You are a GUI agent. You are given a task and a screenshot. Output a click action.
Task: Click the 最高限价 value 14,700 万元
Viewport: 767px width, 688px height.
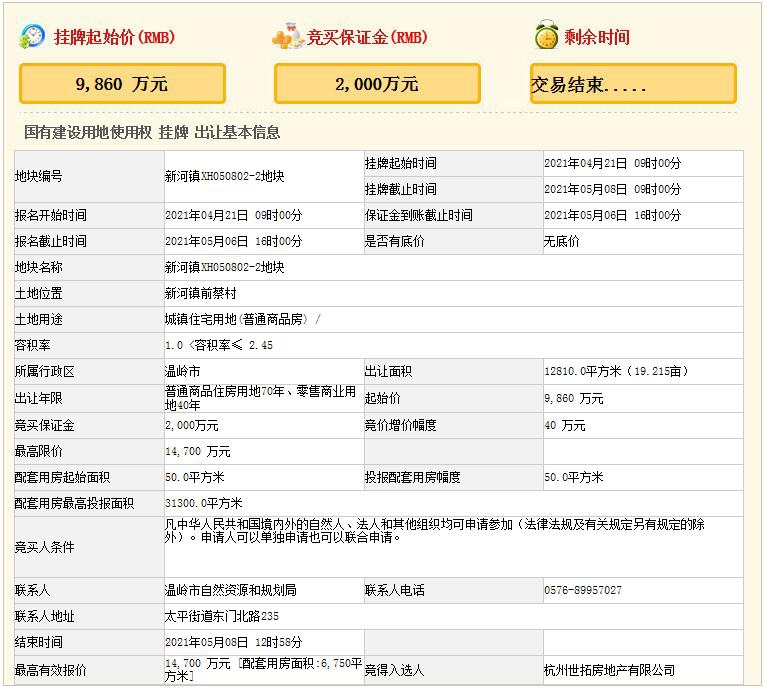click(x=198, y=451)
